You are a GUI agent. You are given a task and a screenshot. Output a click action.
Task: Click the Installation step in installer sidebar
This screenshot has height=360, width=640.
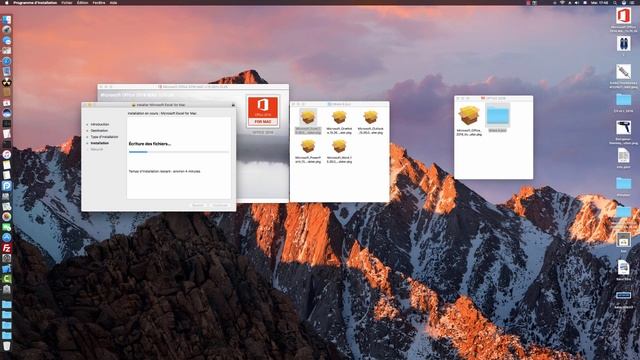click(100, 143)
